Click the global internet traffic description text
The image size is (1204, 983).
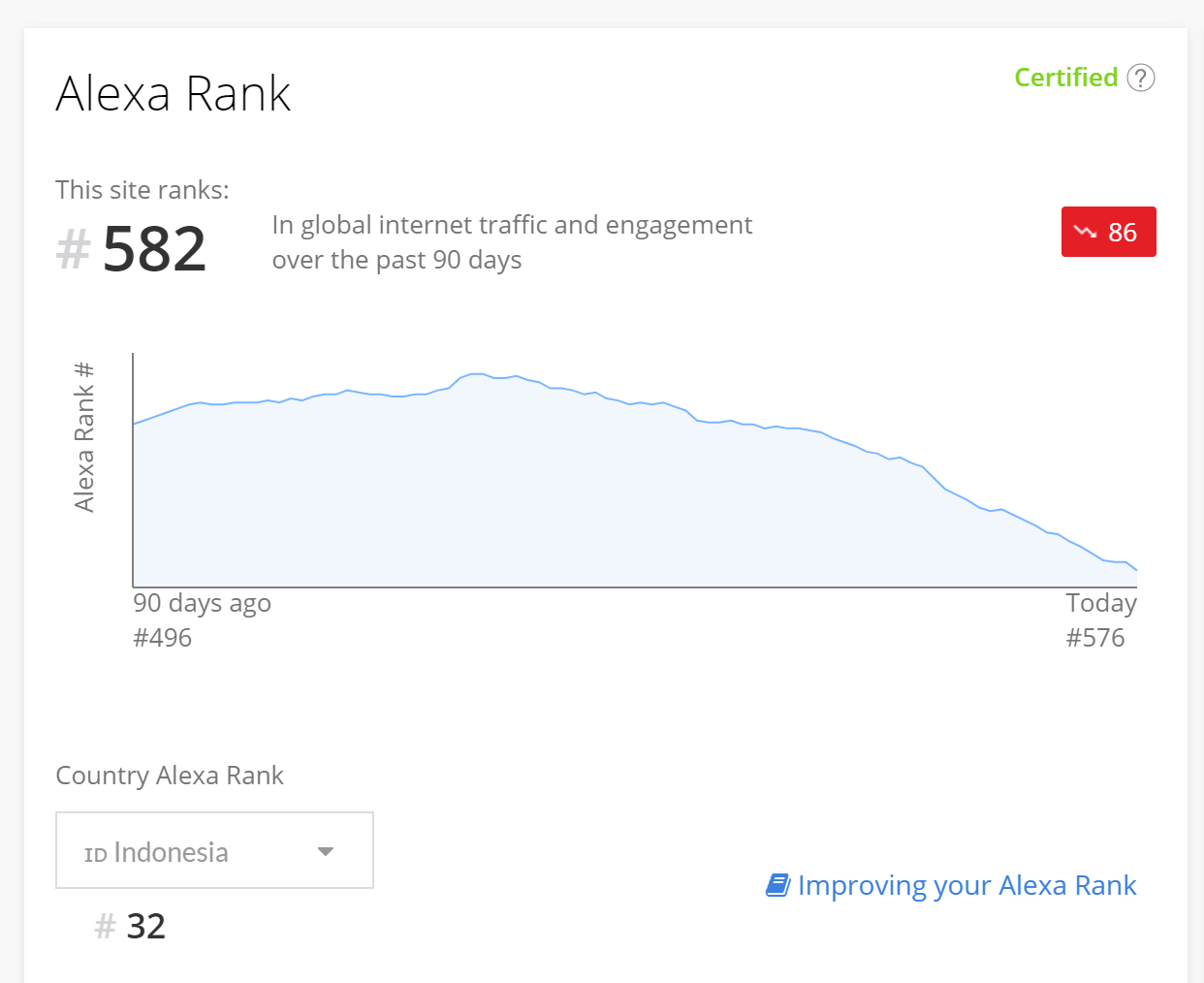pyautogui.click(x=512, y=242)
